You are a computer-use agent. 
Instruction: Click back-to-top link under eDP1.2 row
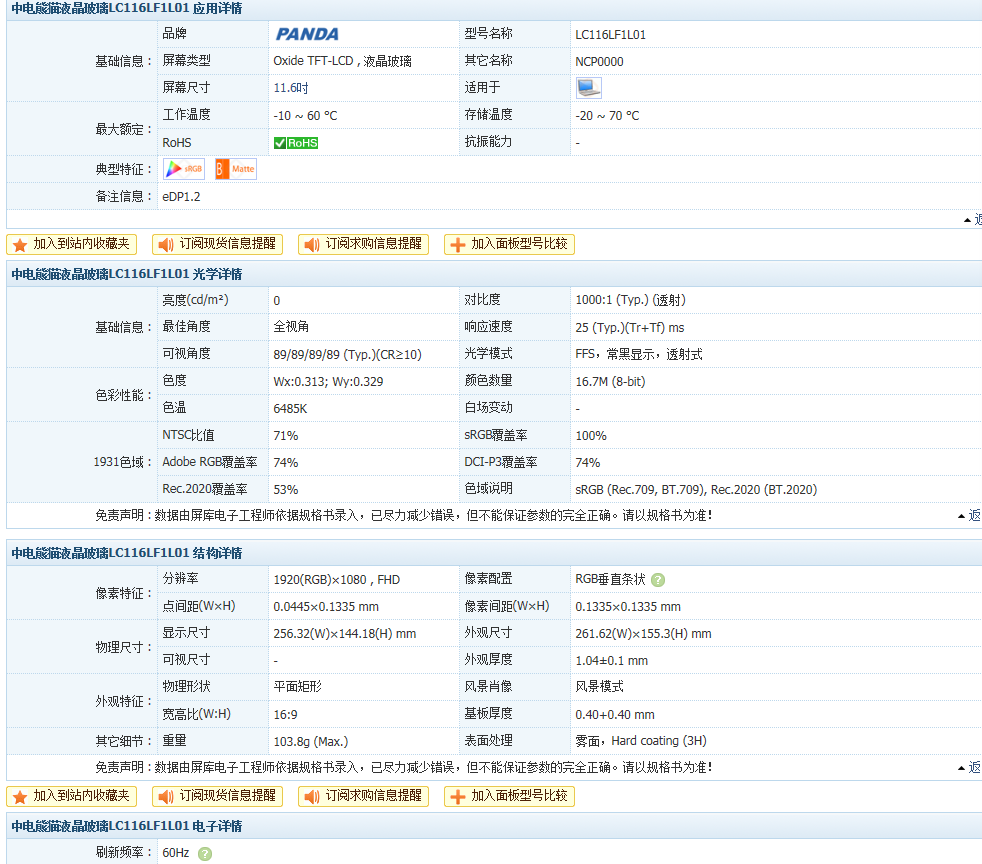(x=973, y=220)
